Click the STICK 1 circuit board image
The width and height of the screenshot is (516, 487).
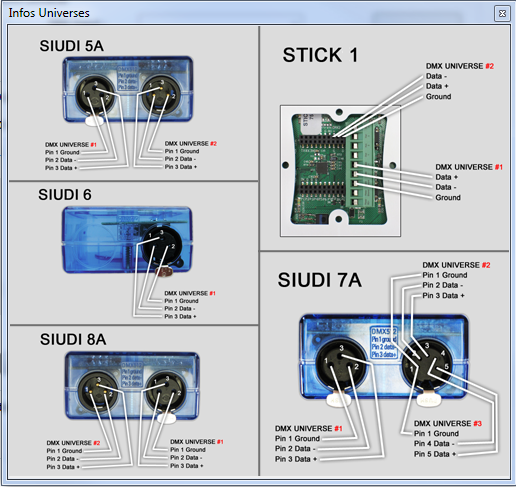(x=340, y=171)
